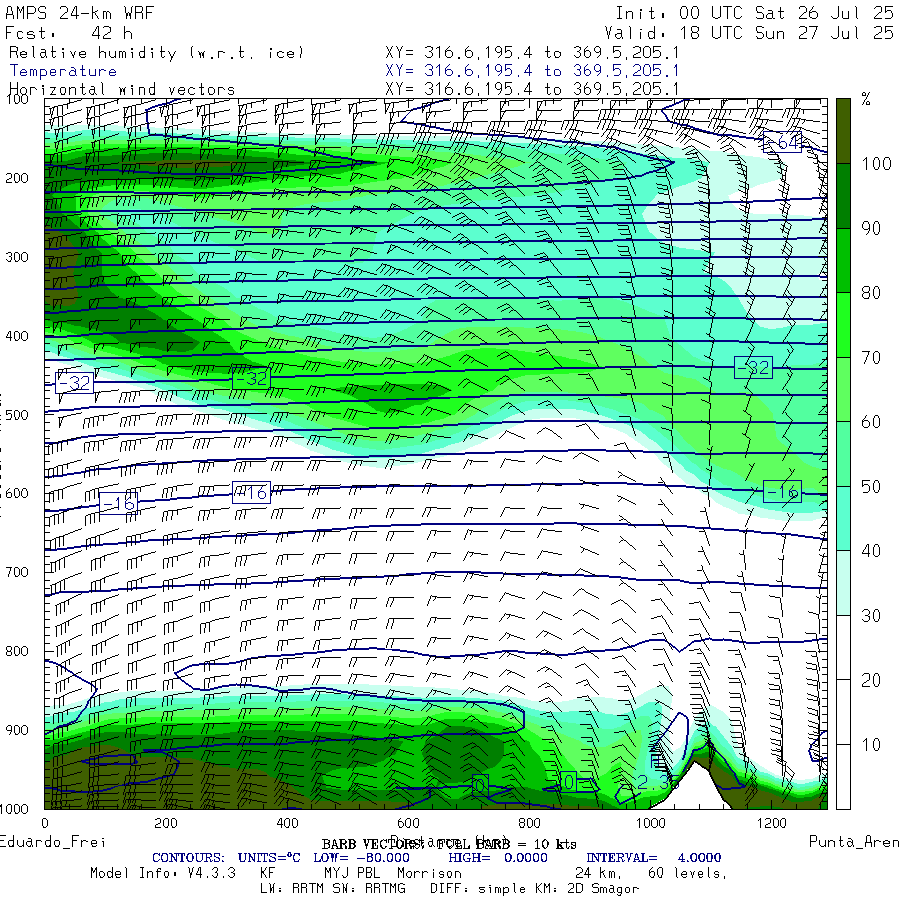
Task: Click the color bar segment between 60 and 70
Action: (843, 389)
